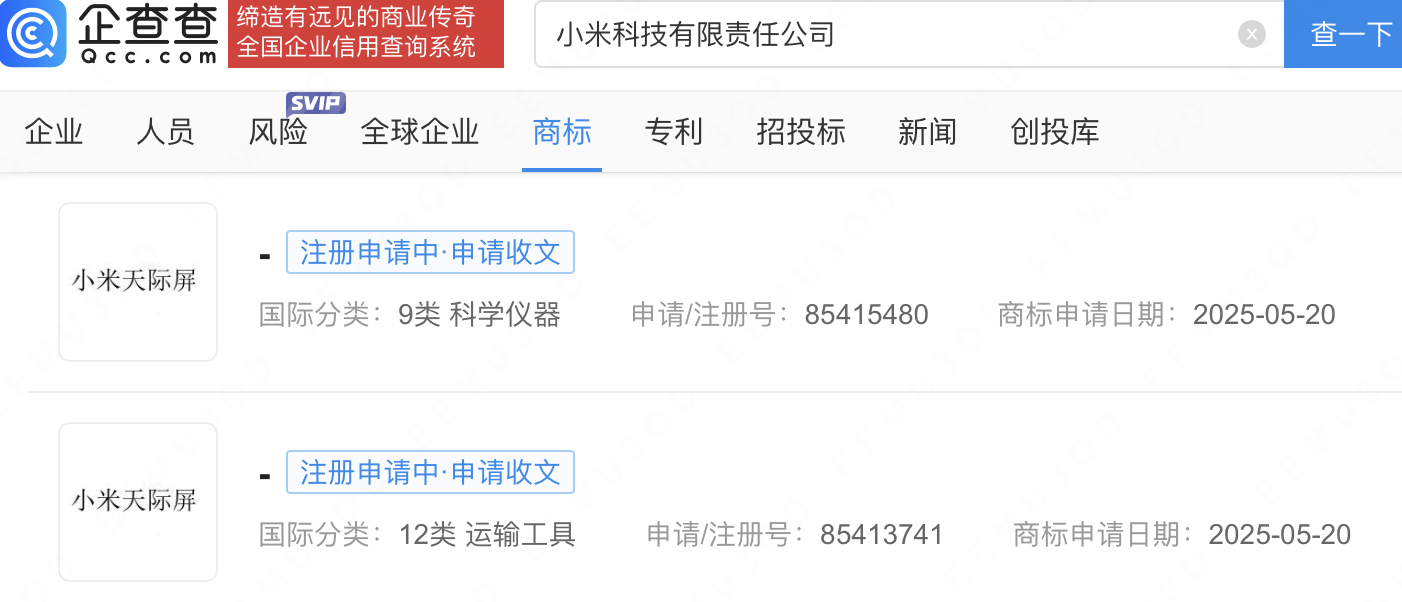Open the first 小米天际屏 trademark thumbnail

click(x=138, y=282)
